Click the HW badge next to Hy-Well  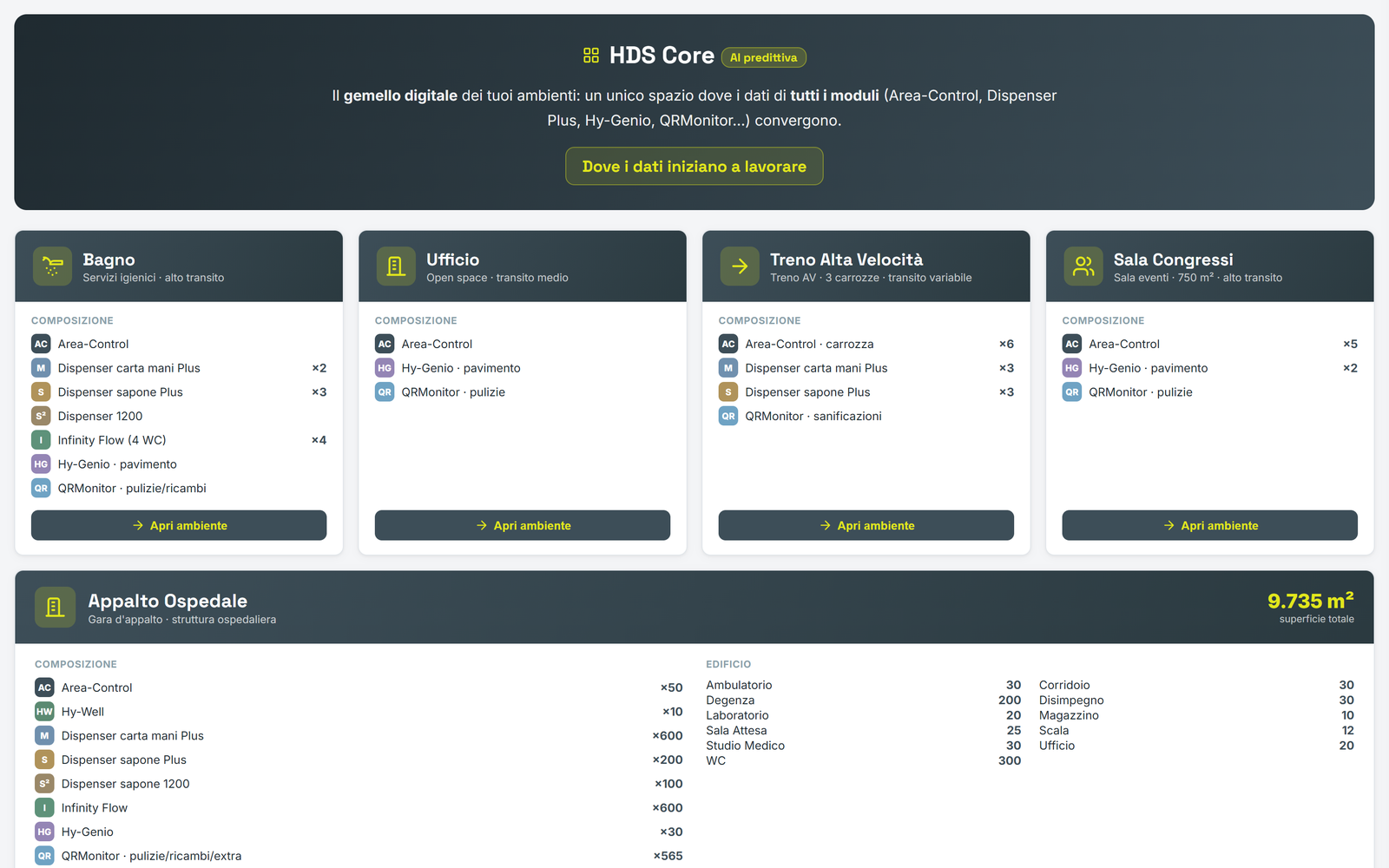tap(44, 712)
